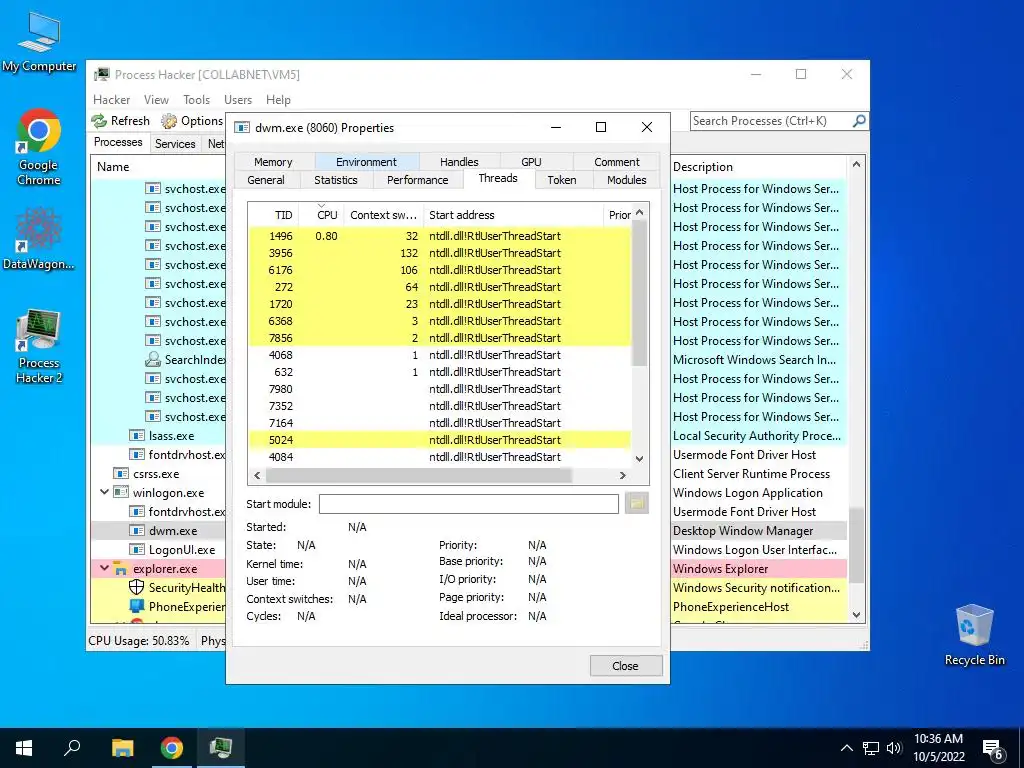Open the DataWagon desktop shortcut
This screenshot has width=1024, height=768.
coord(39,238)
